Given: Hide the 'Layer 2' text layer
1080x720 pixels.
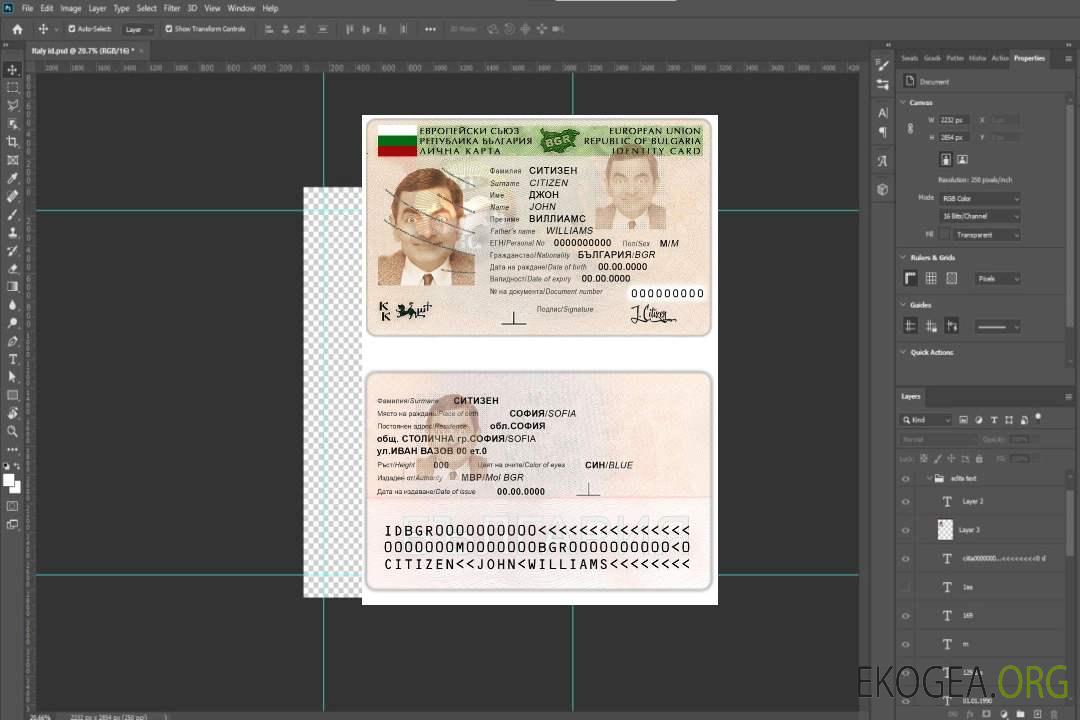Looking at the screenshot, I should click(906, 502).
